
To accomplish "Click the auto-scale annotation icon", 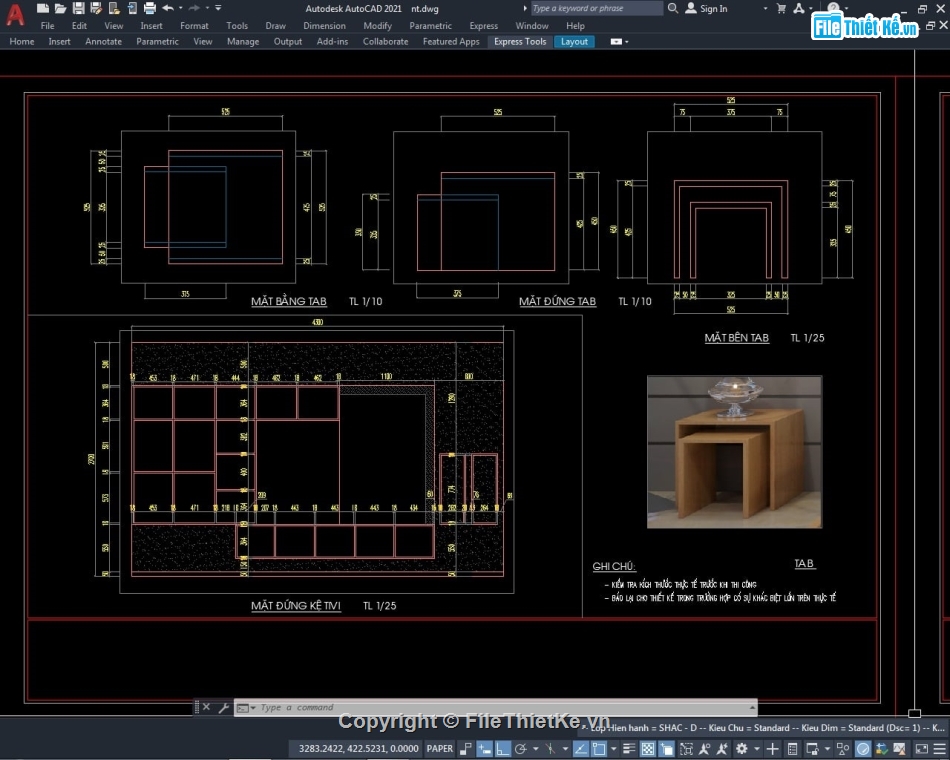I will pos(722,748).
